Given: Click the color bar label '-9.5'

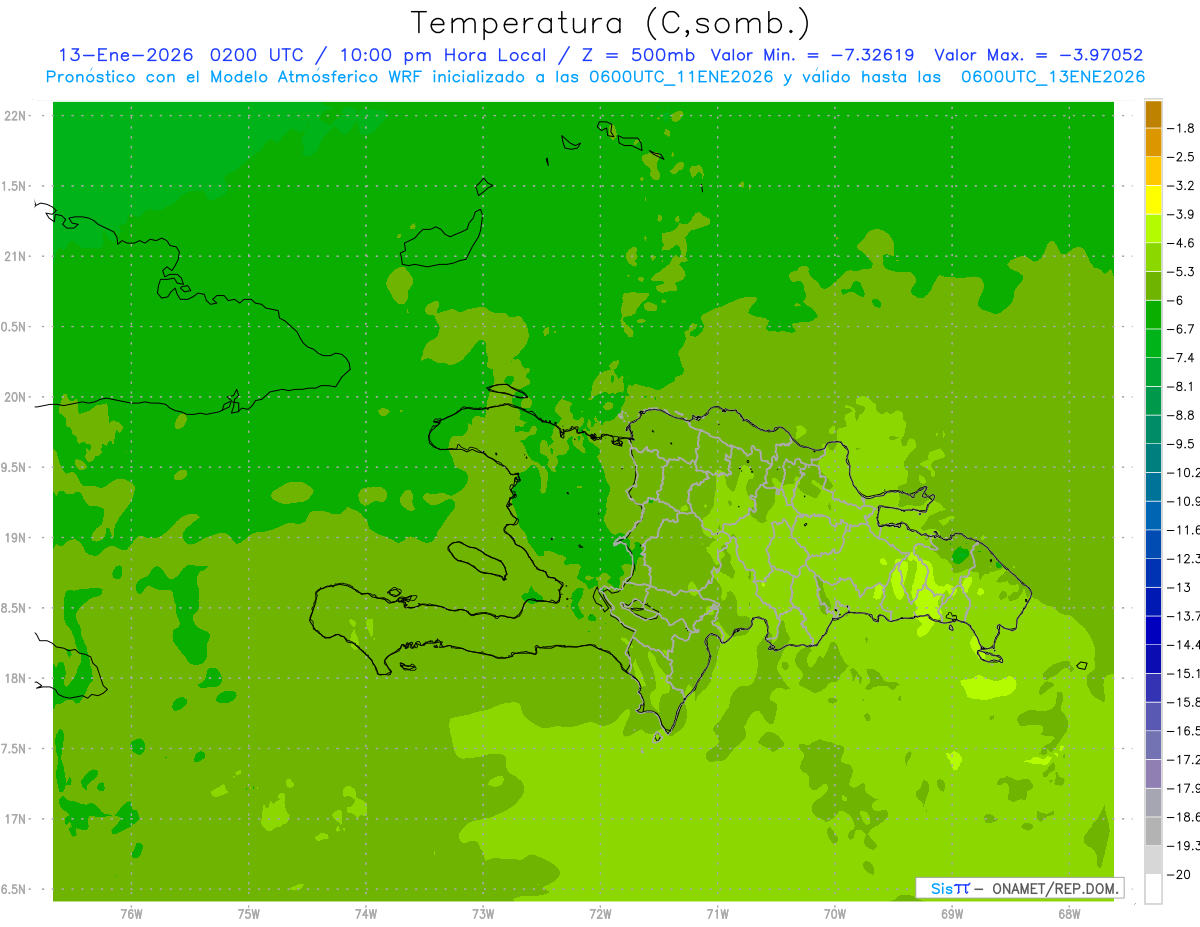Looking at the screenshot, I should point(1181,443).
